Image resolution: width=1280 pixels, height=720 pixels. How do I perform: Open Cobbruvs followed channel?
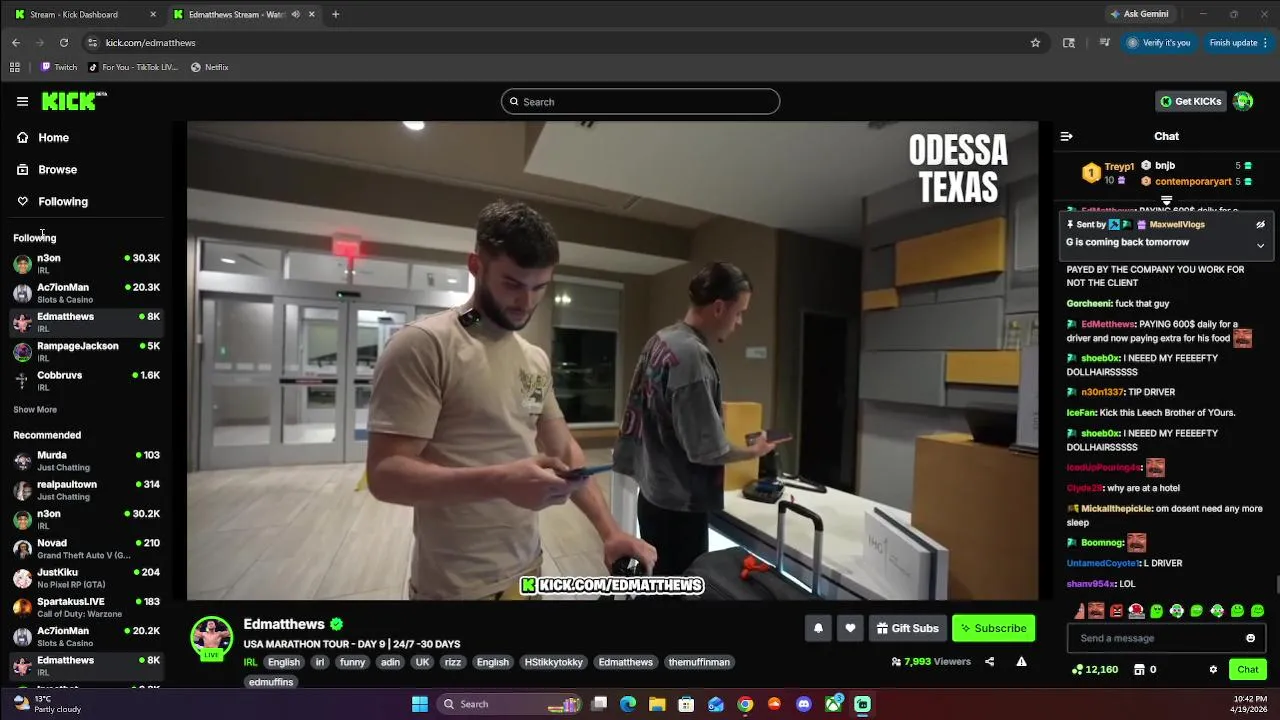click(x=86, y=380)
